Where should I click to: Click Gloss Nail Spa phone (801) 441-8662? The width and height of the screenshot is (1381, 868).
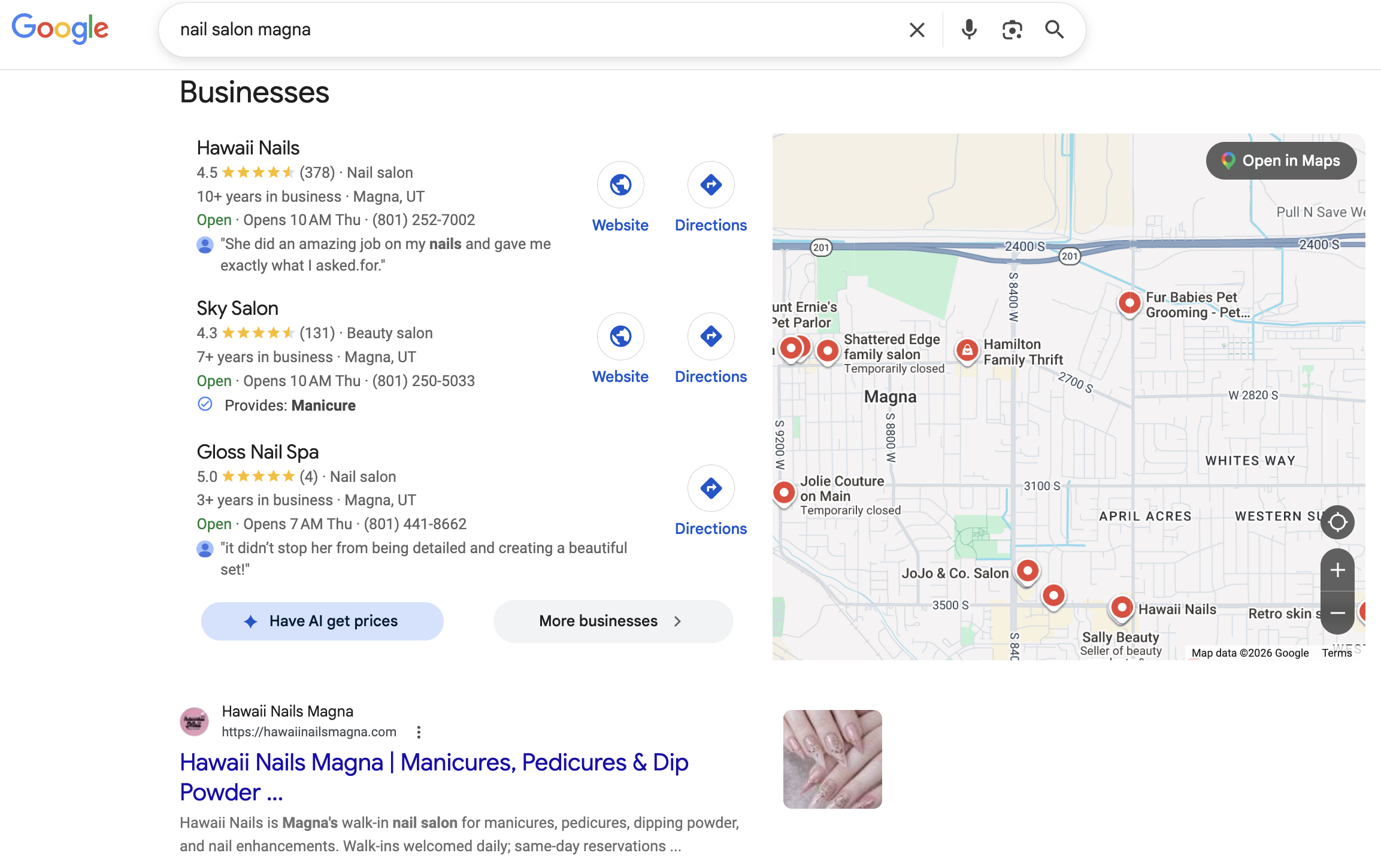pyautogui.click(x=415, y=524)
